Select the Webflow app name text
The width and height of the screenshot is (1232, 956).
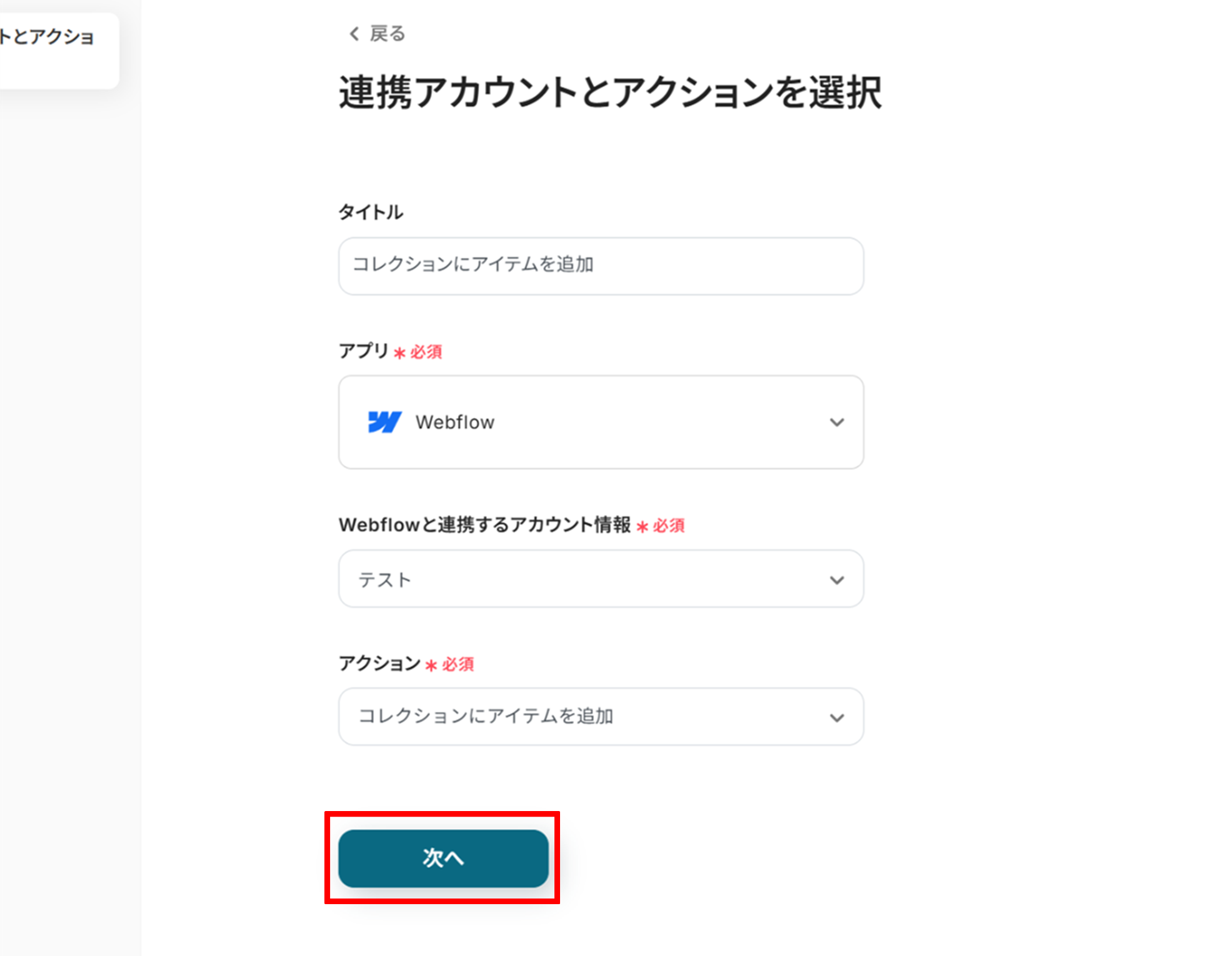click(454, 422)
